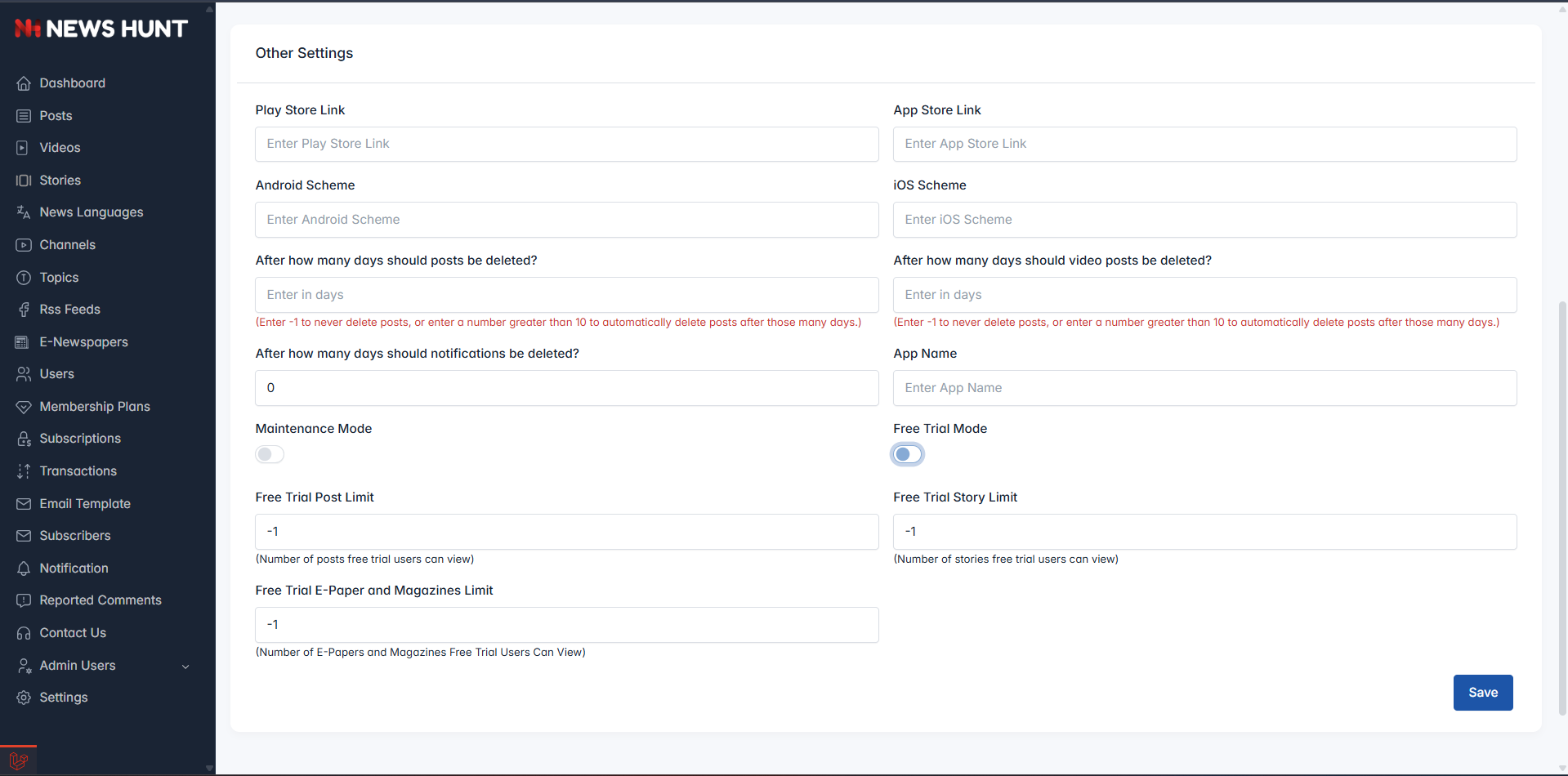Viewport: 1568px width, 776px height.
Task: Click the Free Trial Story Limit field
Action: point(1205,532)
